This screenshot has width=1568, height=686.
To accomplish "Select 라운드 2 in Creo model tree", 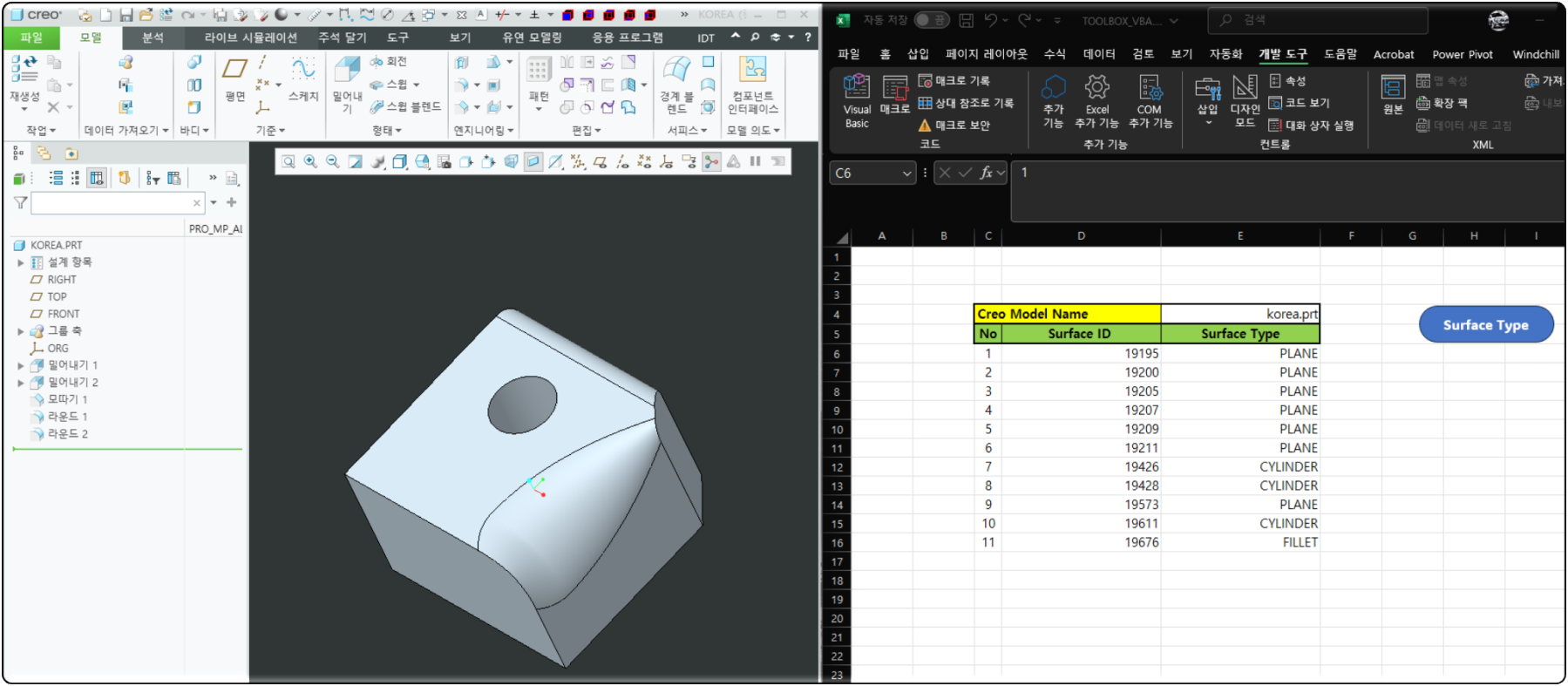I will pos(59,434).
